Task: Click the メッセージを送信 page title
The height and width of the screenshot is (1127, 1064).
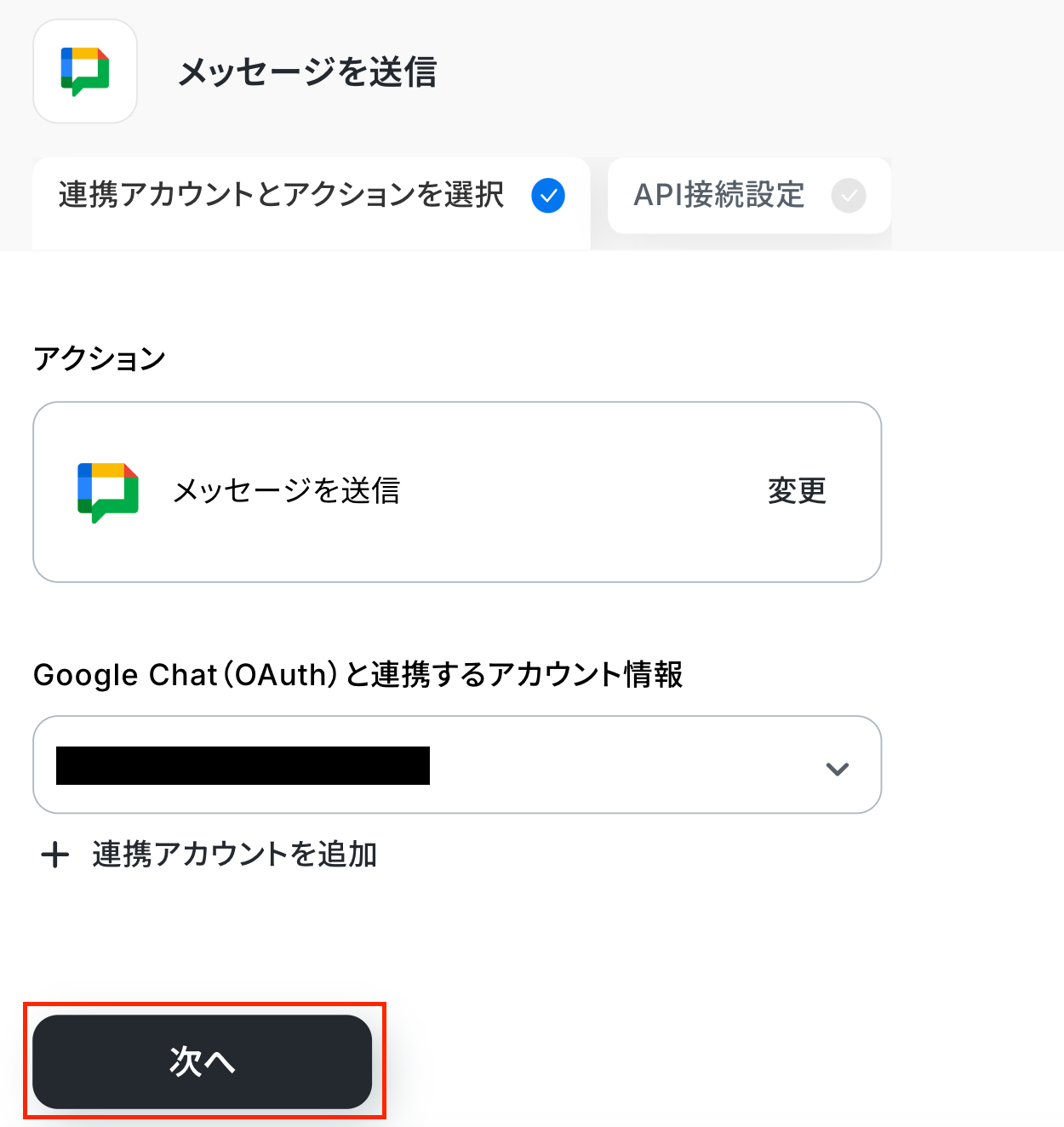Action: point(307,72)
